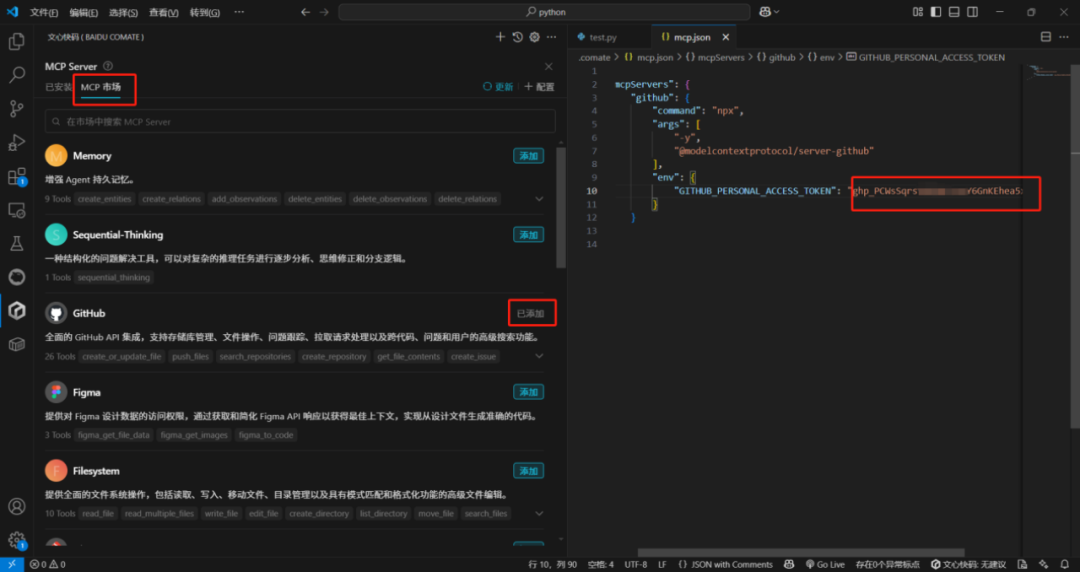This screenshot has height=572, width=1080.
Task: Add the Sequential-Thinking MCP server
Action: point(528,235)
